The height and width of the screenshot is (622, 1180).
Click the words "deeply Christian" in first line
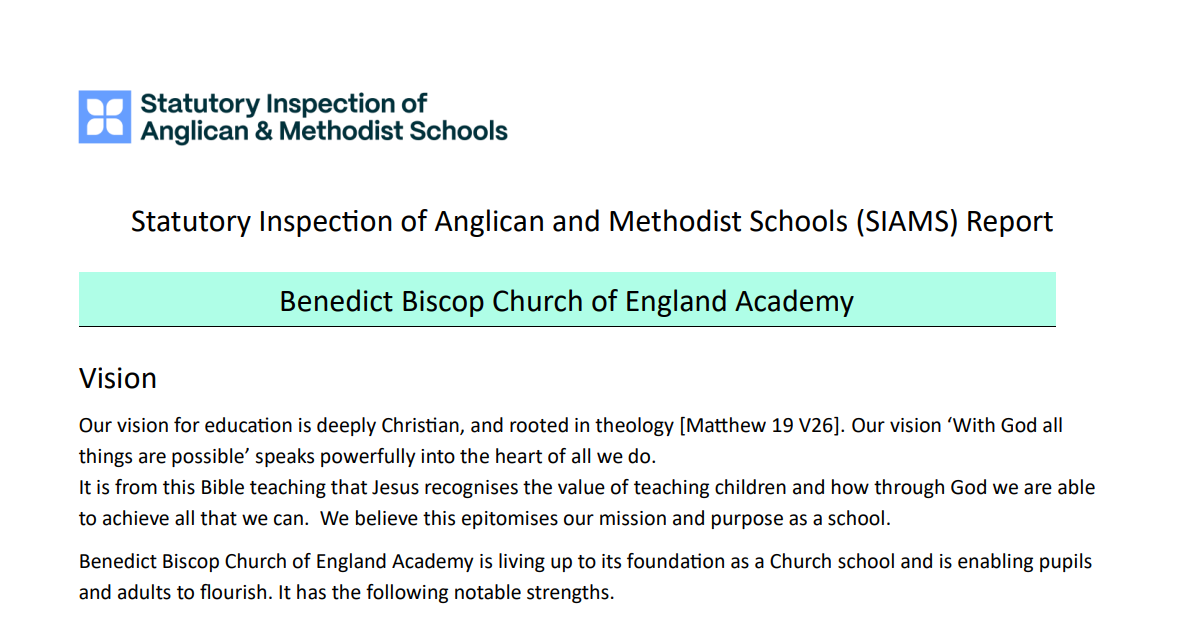pyautogui.click(x=387, y=426)
